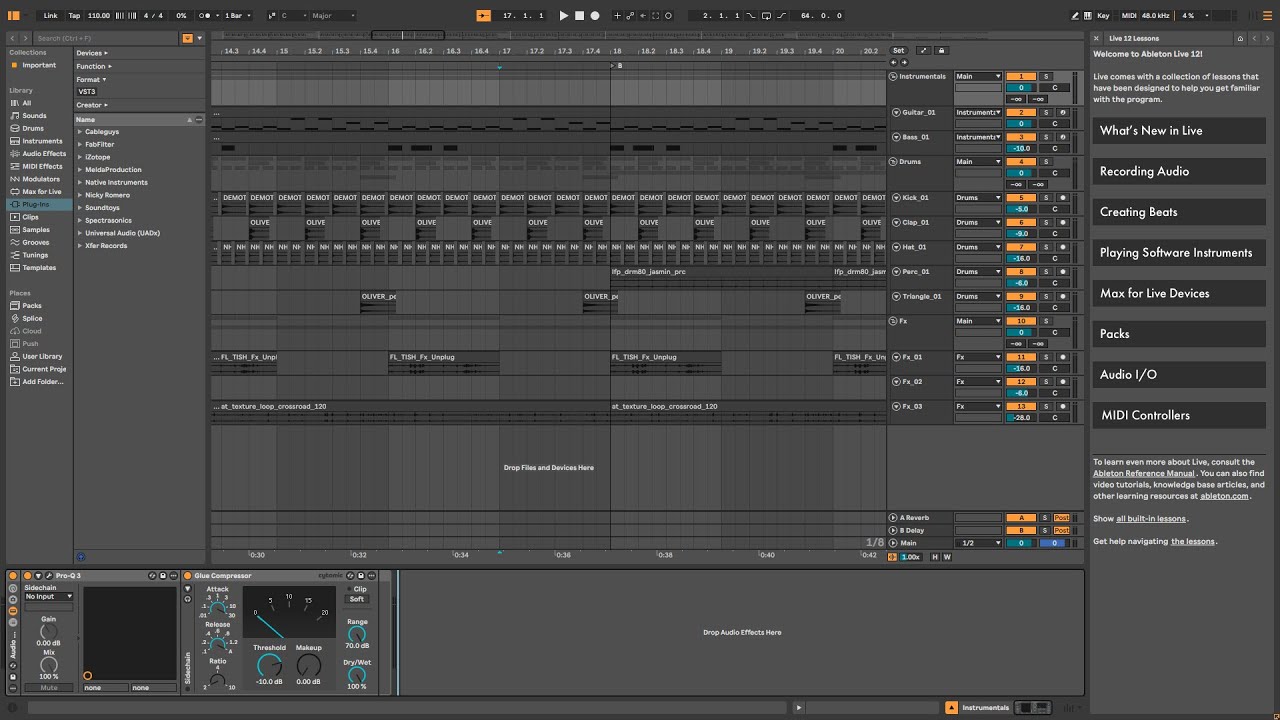
Task: Open Pro-Q 3 Sidechain No Input dropdown
Action: pyautogui.click(x=48, y=596)
